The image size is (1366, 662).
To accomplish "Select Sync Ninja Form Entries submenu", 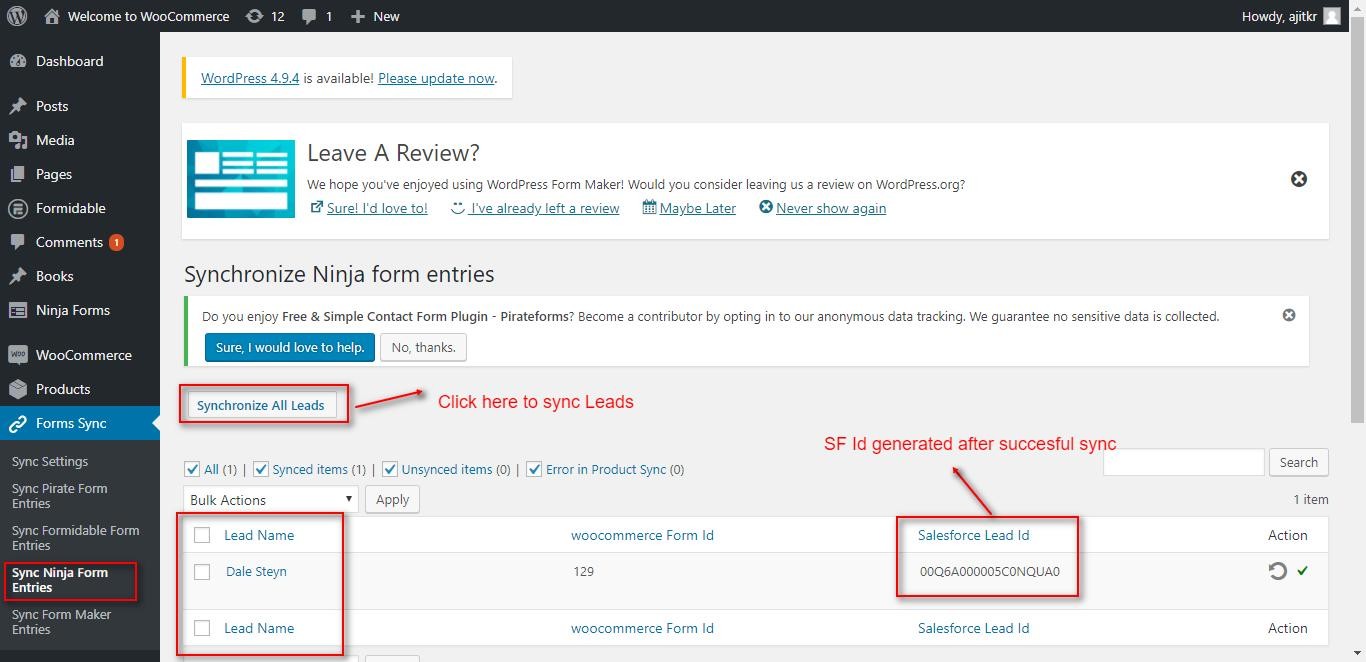I will [x=60, y=580].
